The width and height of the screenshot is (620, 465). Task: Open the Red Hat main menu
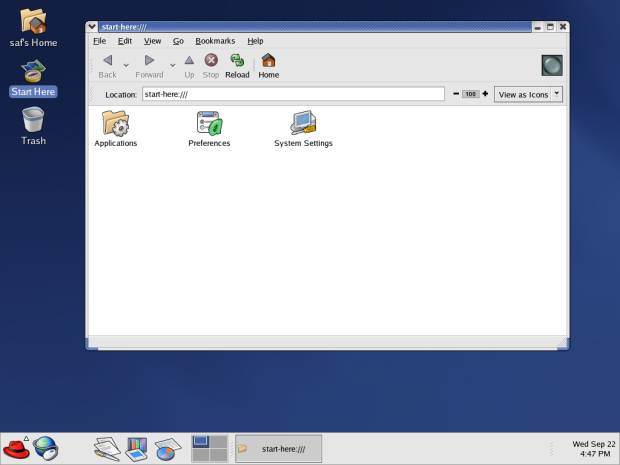pos(16,449)
